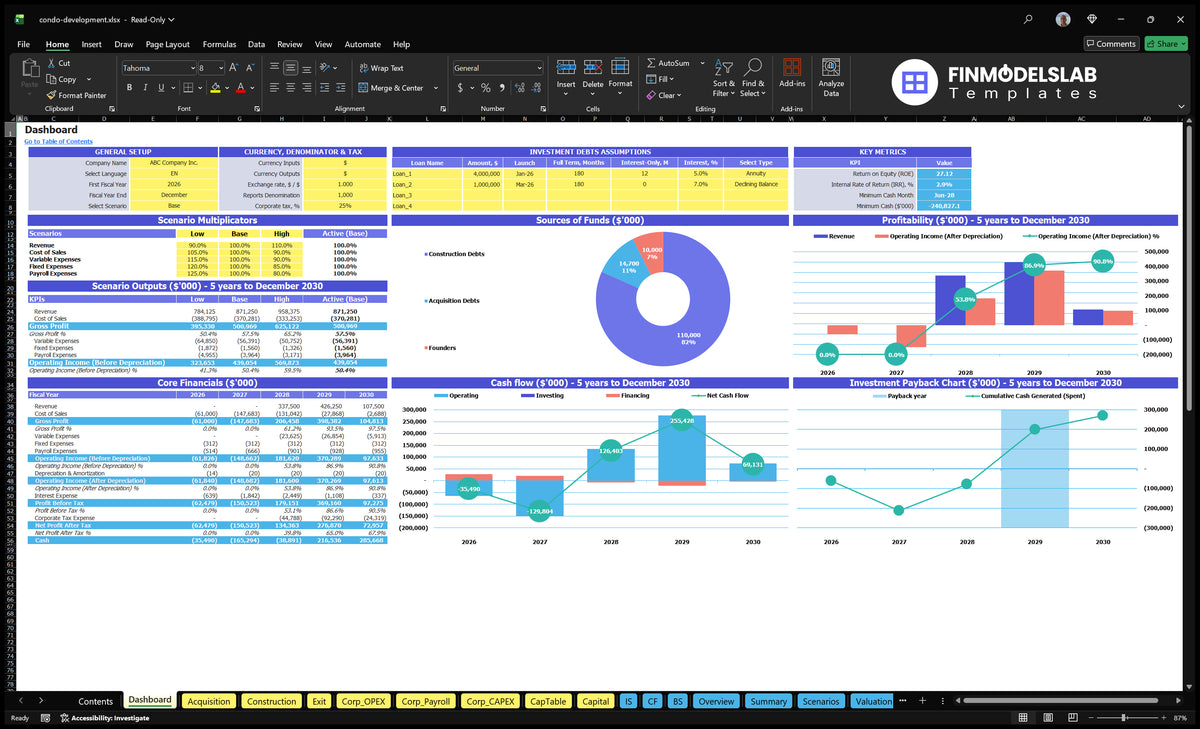Apply Comma Style
Viewport: 1200px width, 729px height.
[x=501, y=88]
